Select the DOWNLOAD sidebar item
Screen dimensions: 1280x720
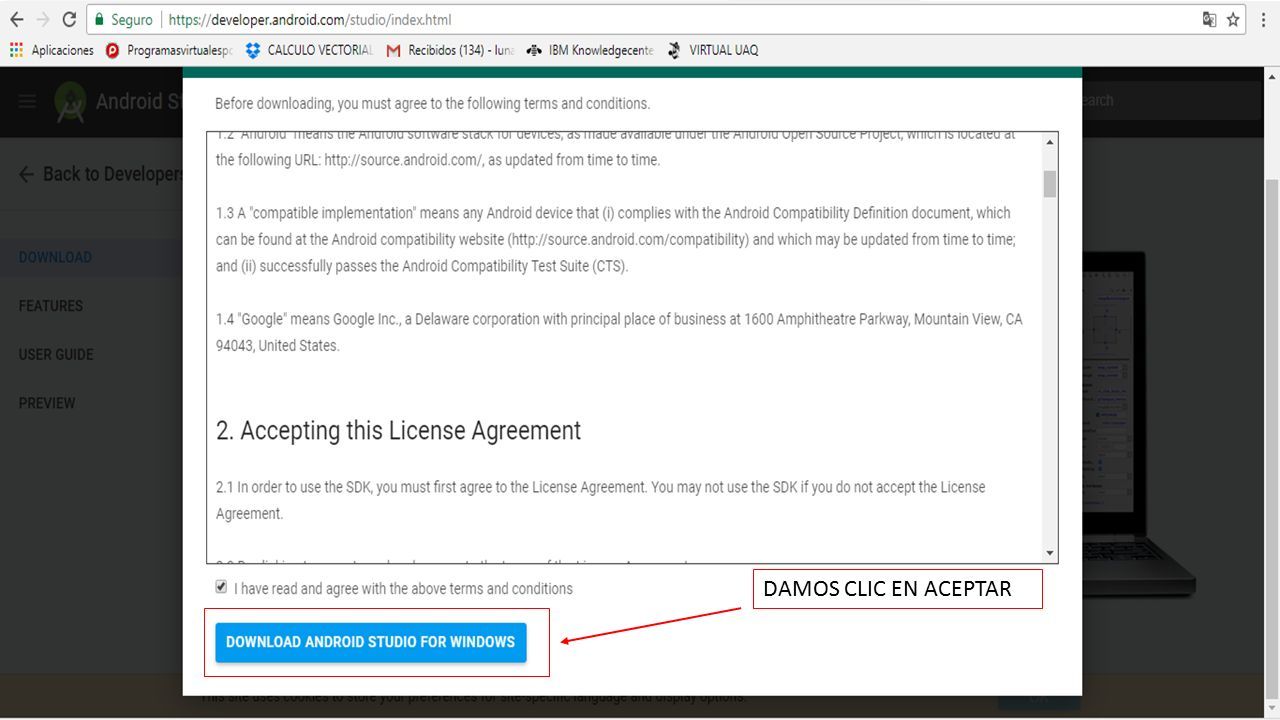coord(55,257)
